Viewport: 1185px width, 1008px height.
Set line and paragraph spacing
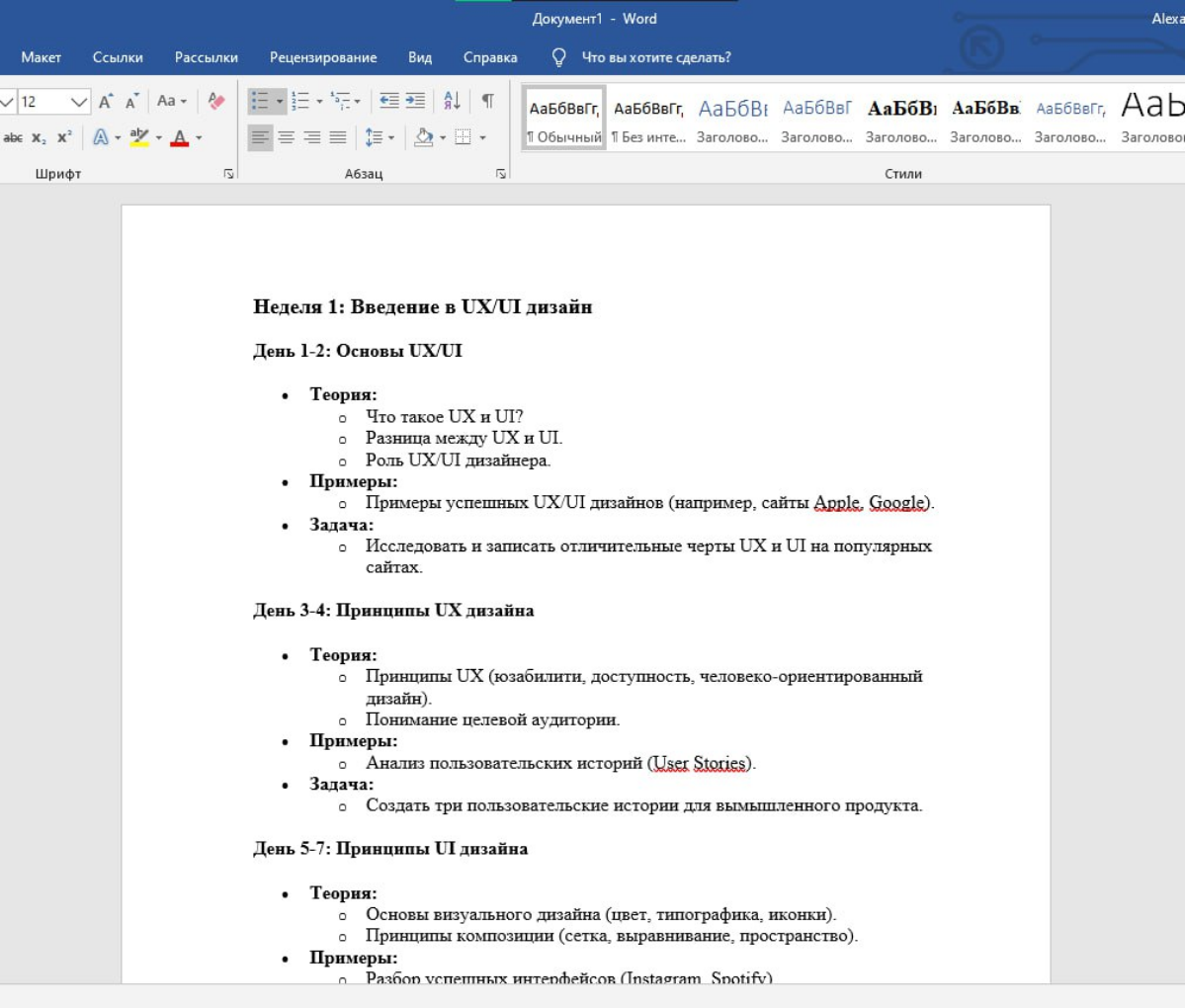pos(375,137)
